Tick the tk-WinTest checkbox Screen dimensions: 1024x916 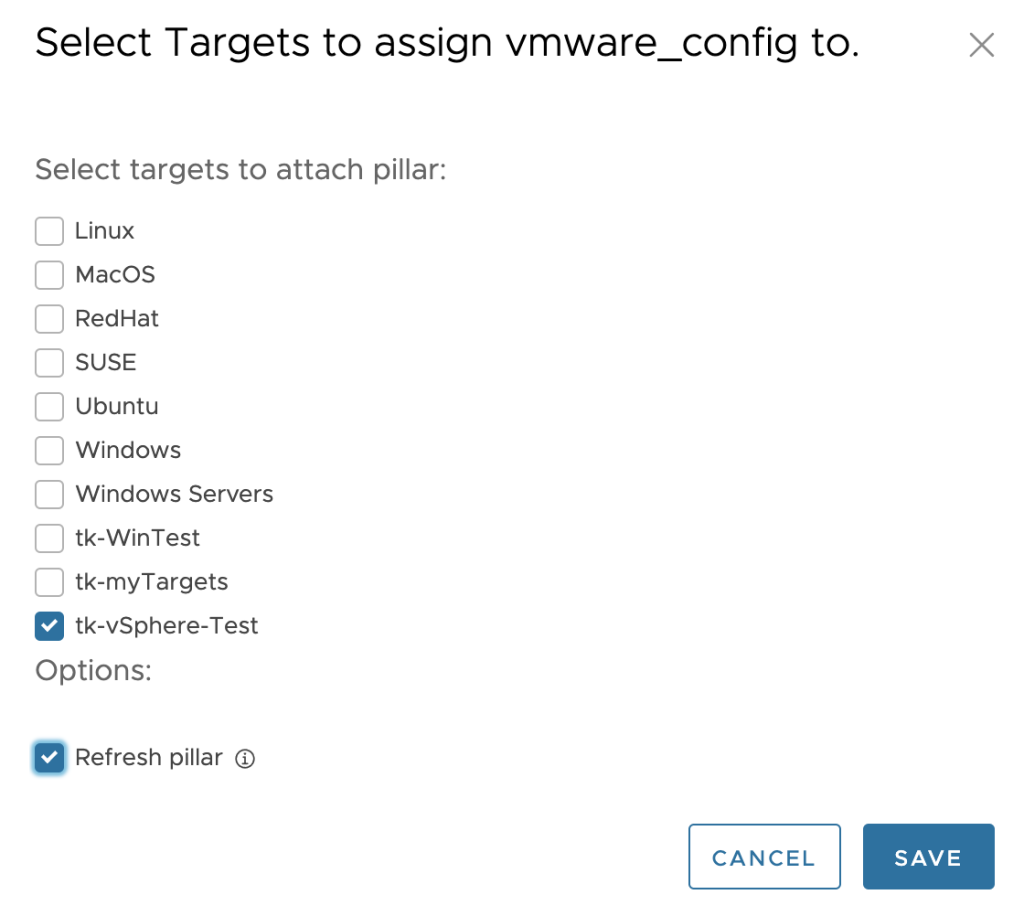point(50,538)
